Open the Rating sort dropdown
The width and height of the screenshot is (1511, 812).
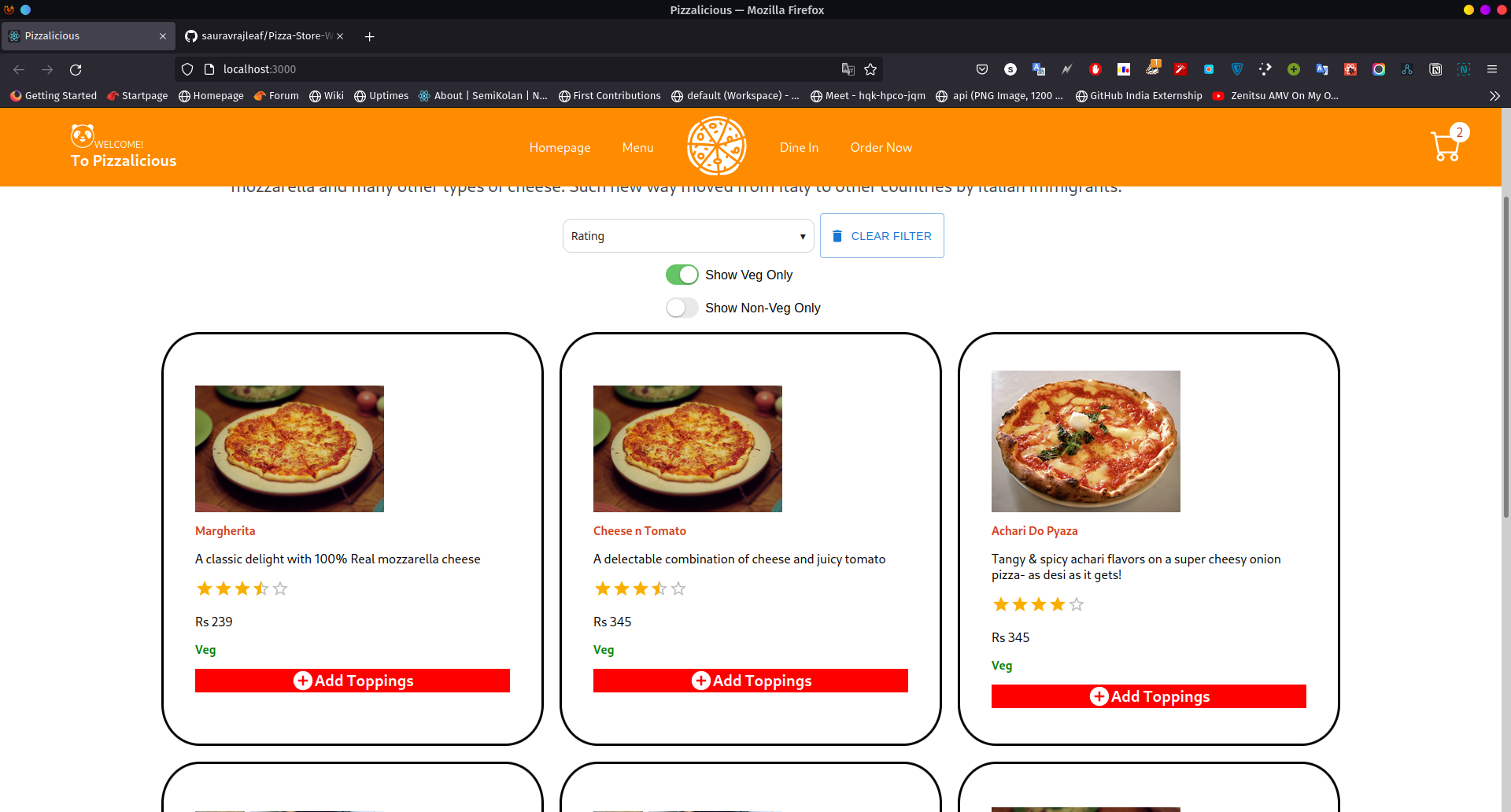point(688,236)
